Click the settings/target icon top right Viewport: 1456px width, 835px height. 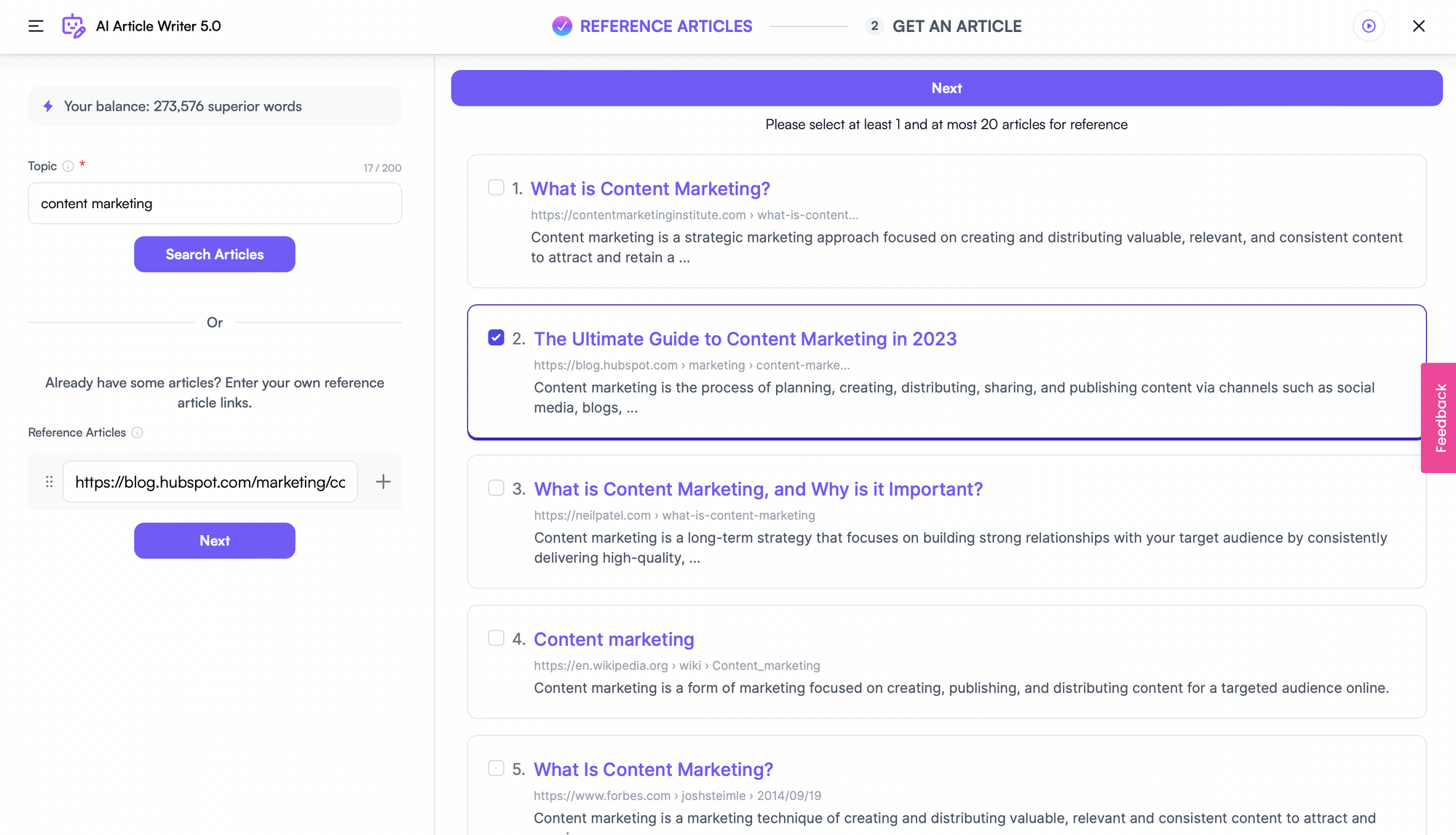(x=1368, y=25)
